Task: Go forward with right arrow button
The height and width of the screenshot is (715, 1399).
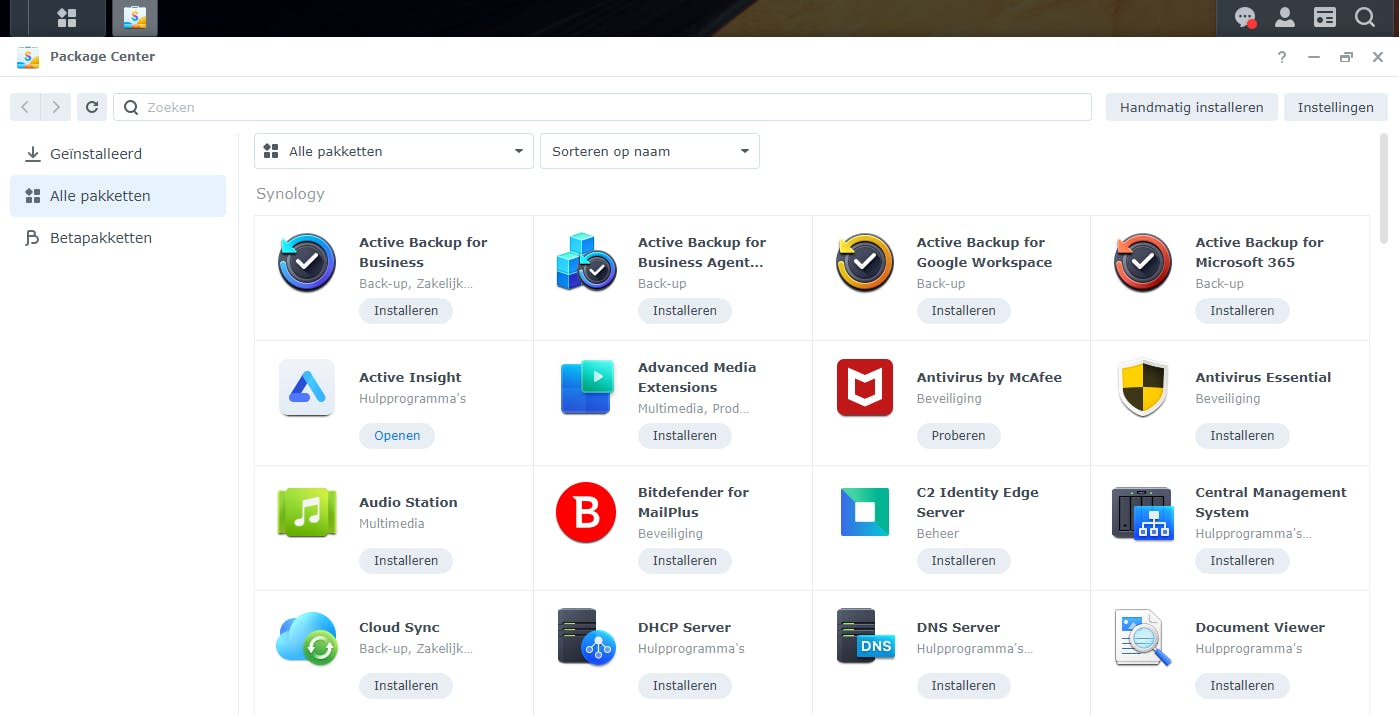Action: 56,107
